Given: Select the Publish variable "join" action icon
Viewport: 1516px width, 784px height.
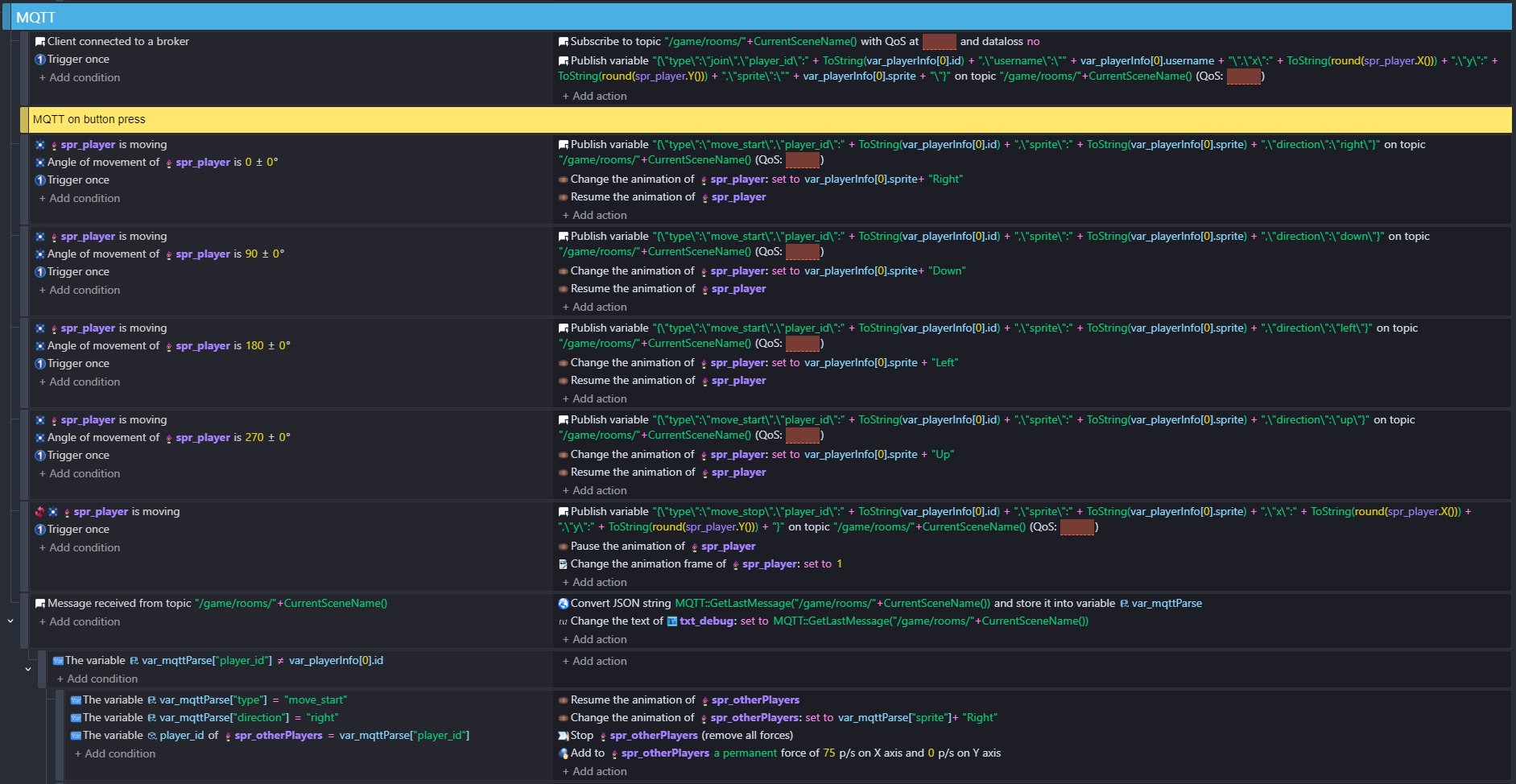Looking at the screenshot, I should point(564,61).
